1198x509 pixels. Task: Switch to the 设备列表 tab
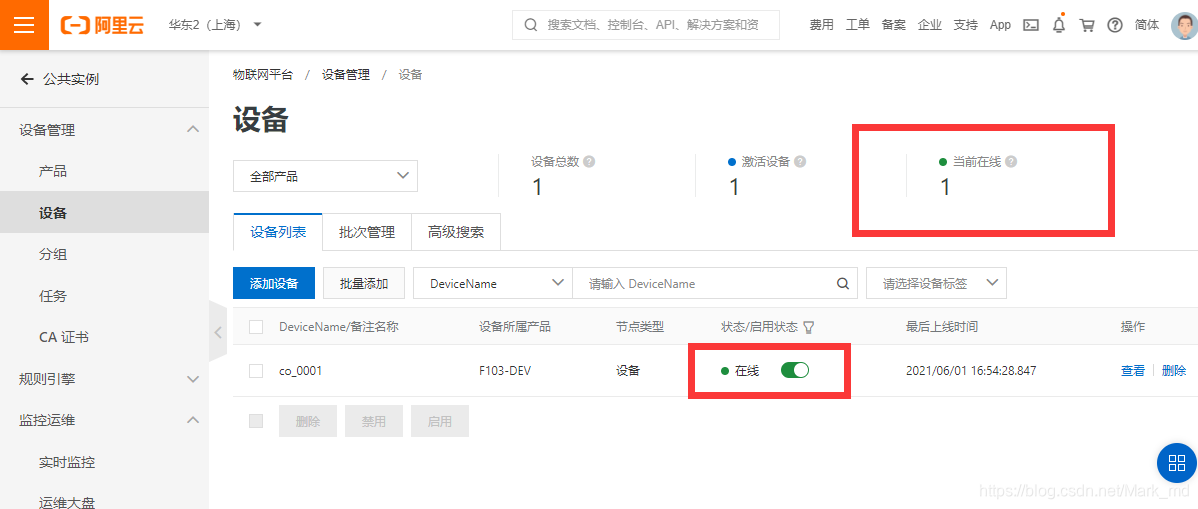pyautogui.click(x=278, y=232)
